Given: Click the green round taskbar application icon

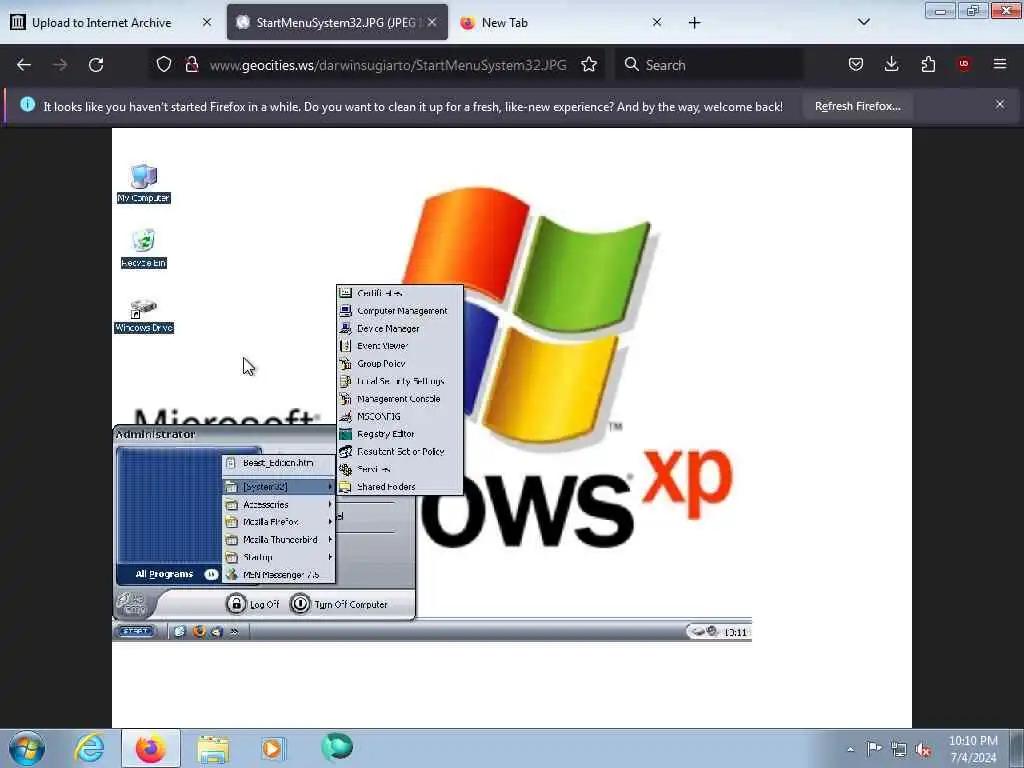Looking at the screenshot, I should (x=337, y=747).
